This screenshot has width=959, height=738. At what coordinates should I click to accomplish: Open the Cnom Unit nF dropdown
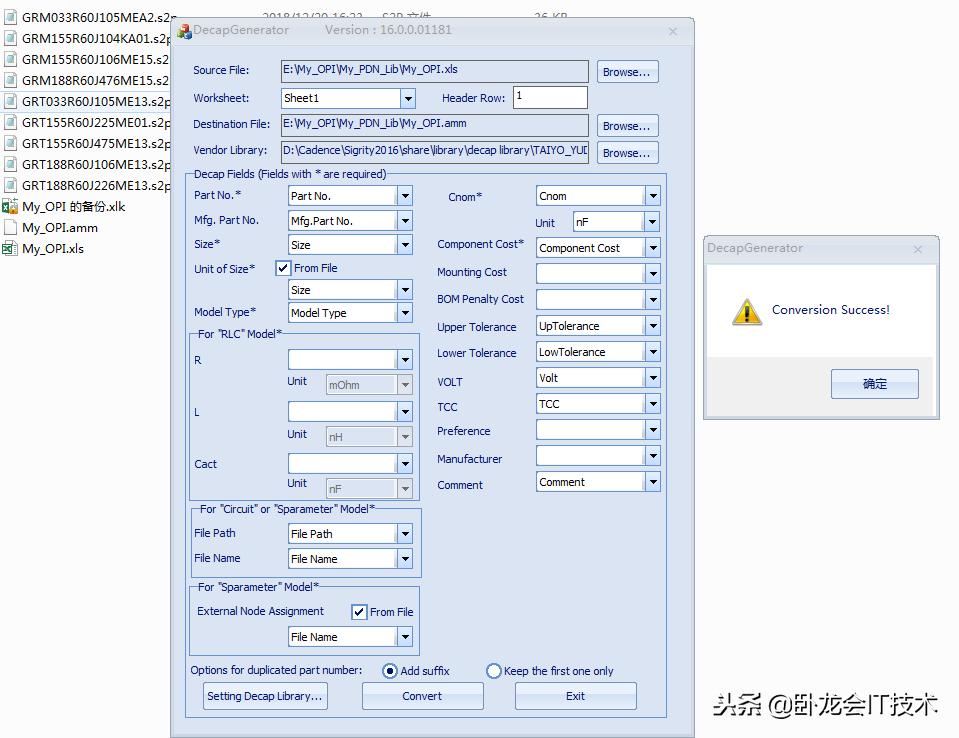pyautogui.click(x=653, y=222)
